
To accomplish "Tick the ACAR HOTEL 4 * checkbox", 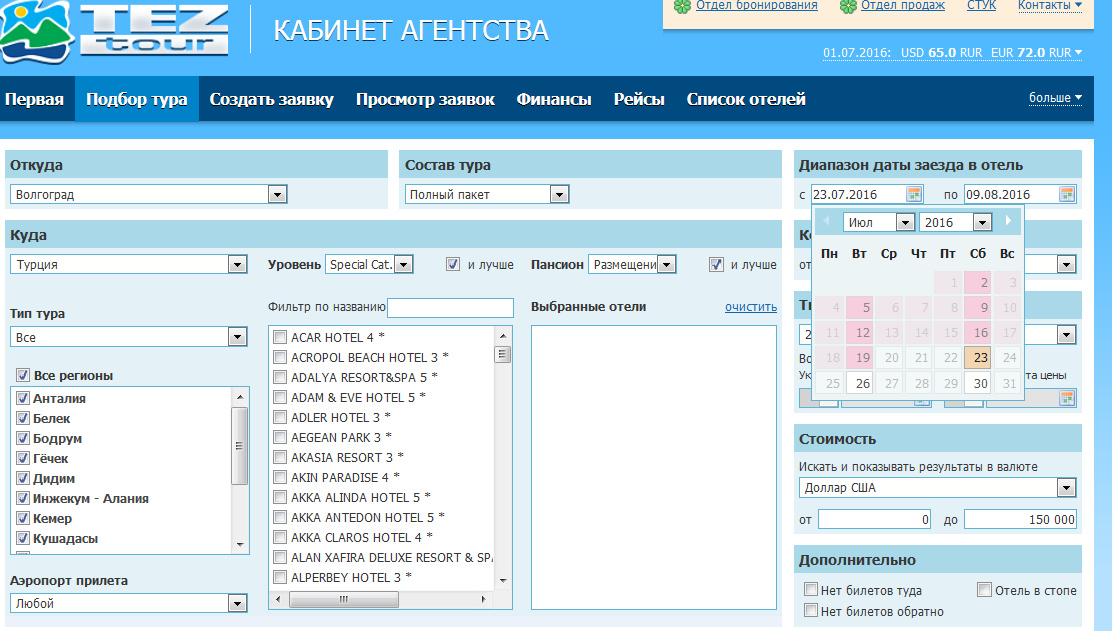I will coord(280,337).
